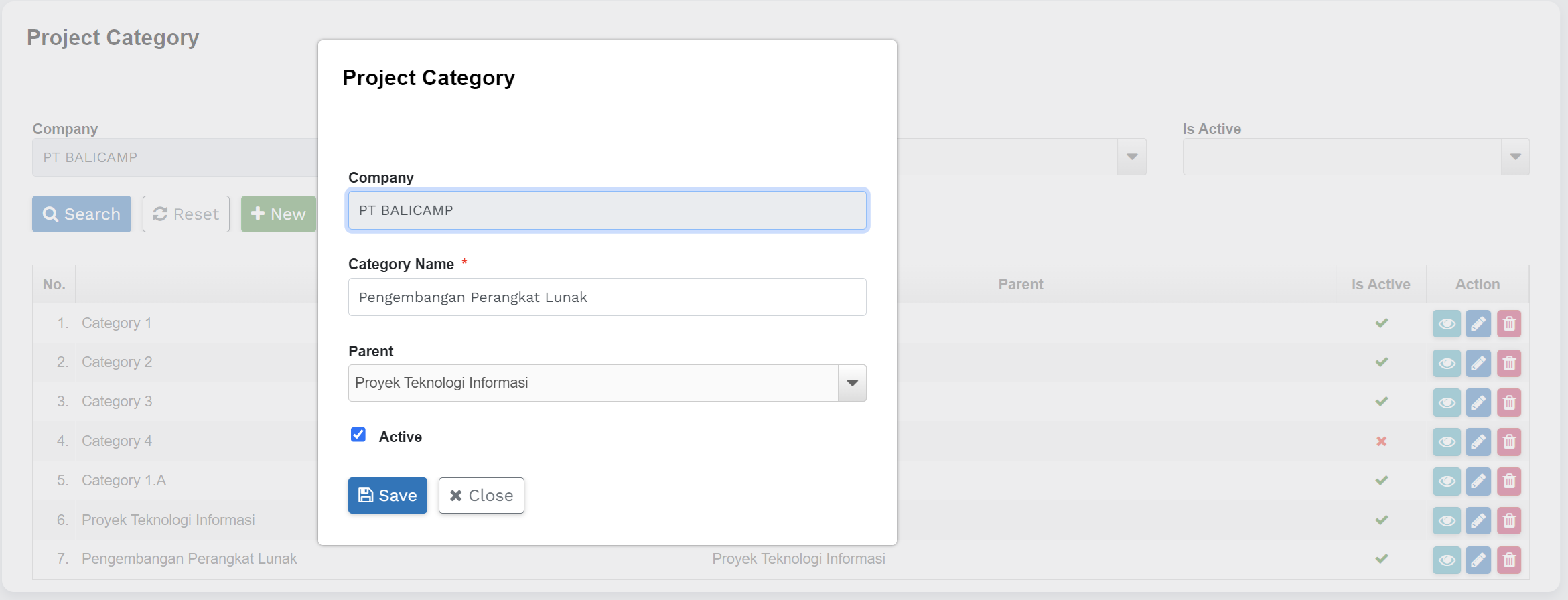Click the edit pencil icon for Category 2
This screenshot has width=1568, height=600.
(1478, 363)
